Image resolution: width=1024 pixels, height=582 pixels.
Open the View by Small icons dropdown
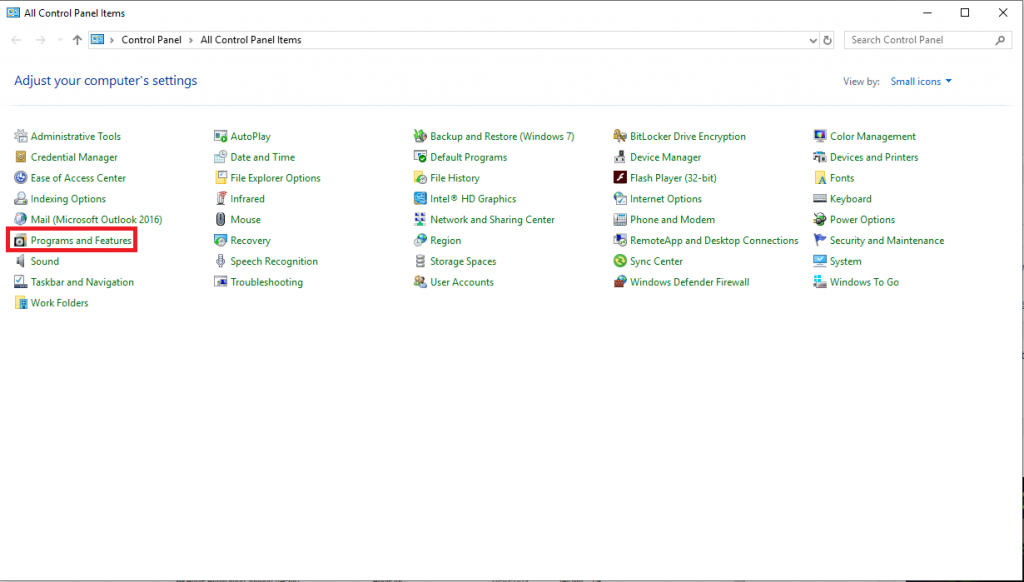[921, 82]
